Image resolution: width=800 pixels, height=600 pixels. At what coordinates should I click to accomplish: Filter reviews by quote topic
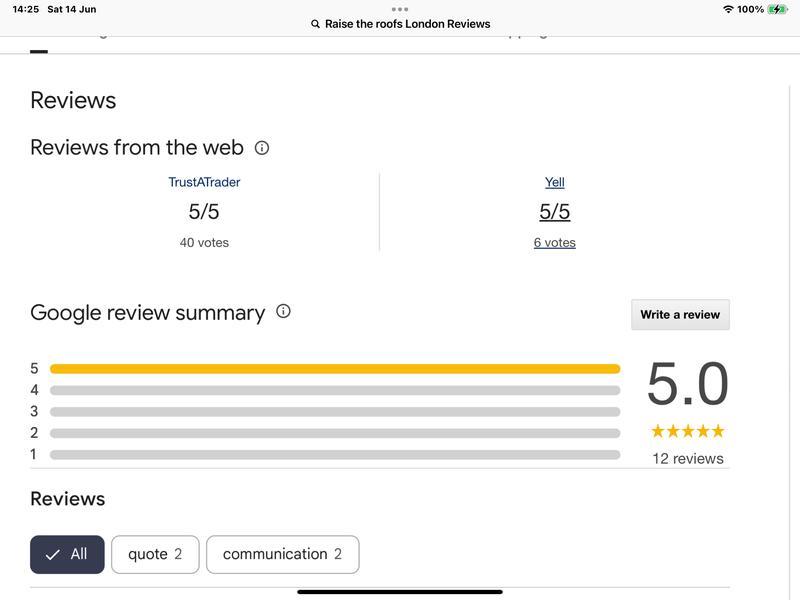point(155,554)
